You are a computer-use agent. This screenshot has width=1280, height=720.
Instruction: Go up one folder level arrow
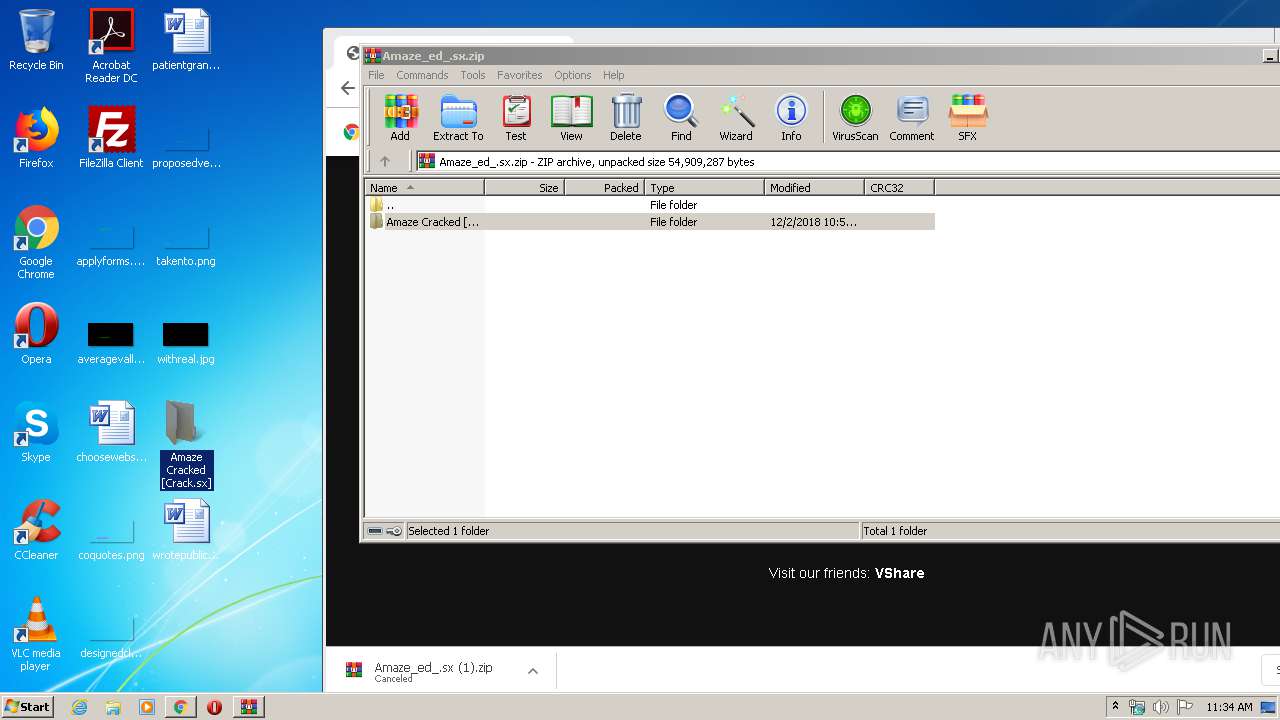click(x=385, y=161)
